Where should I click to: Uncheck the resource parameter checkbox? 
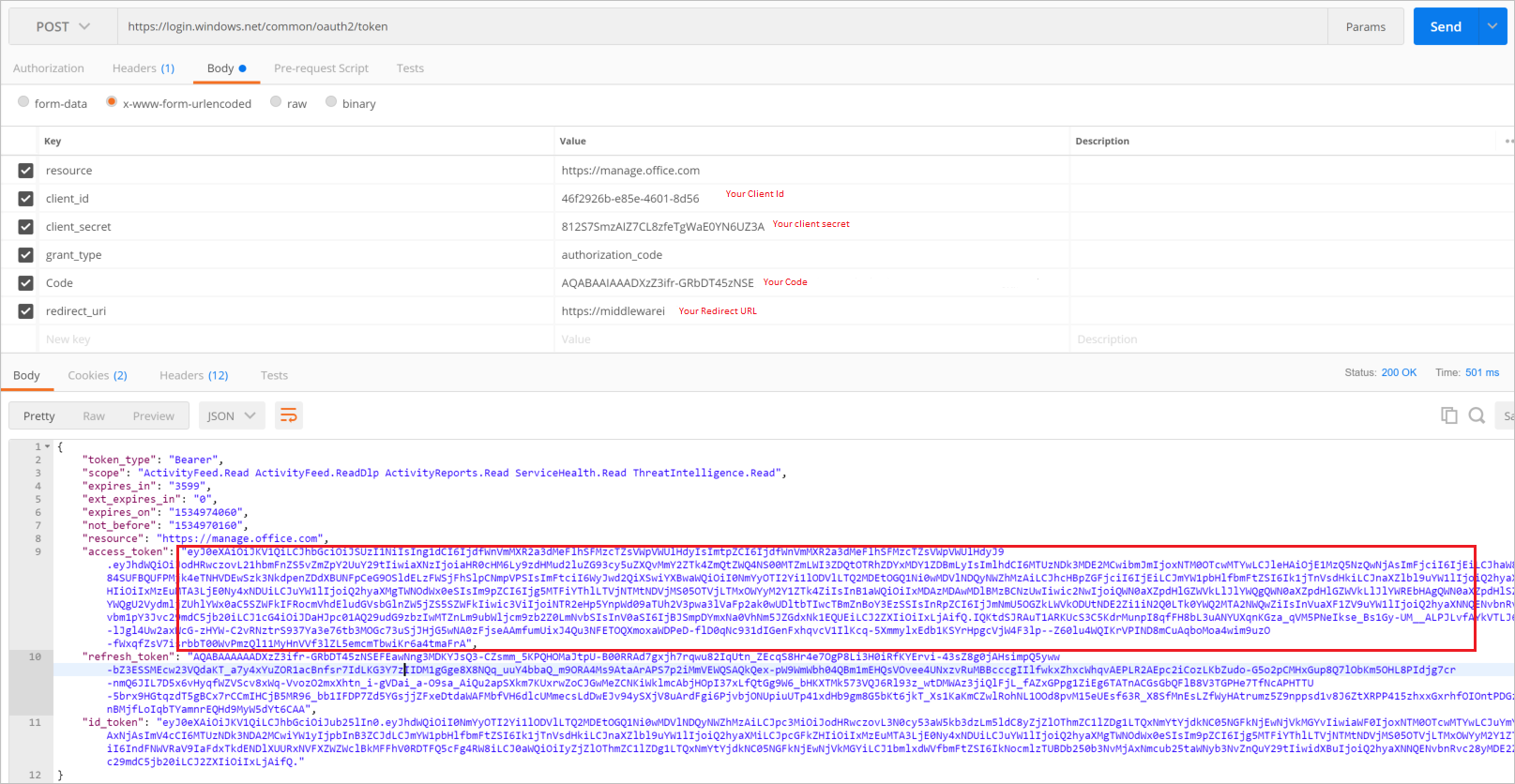pyautogui.click(x=26, y=171)
